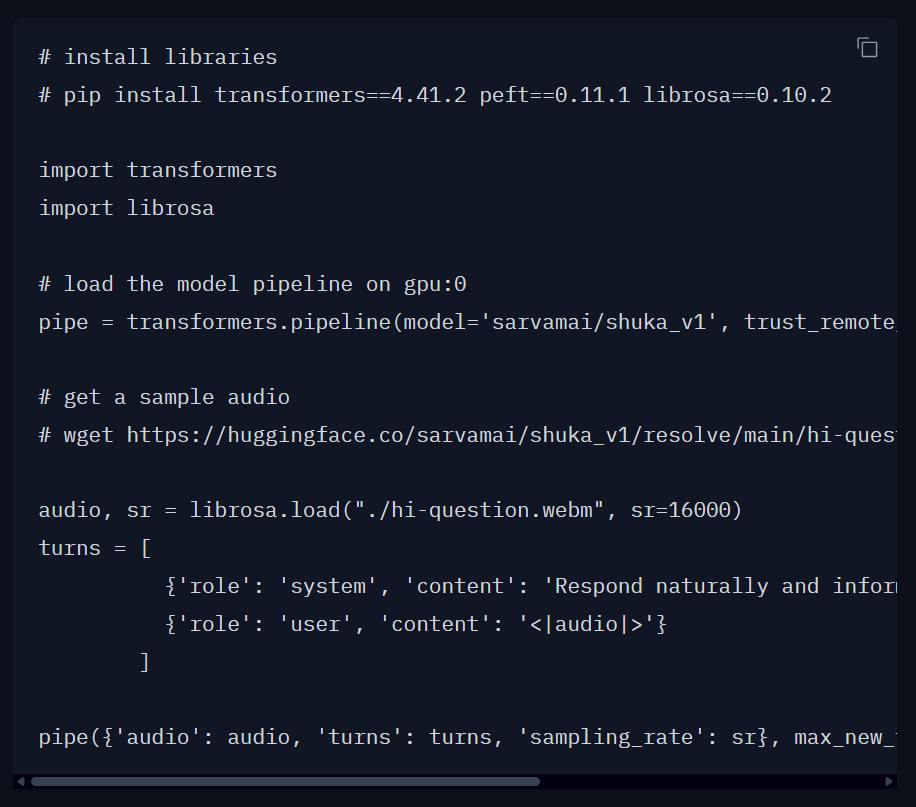Click the final pipe({'audio': audio...}) call line
This screenshot has width=916, height=807.
[467, 737]
